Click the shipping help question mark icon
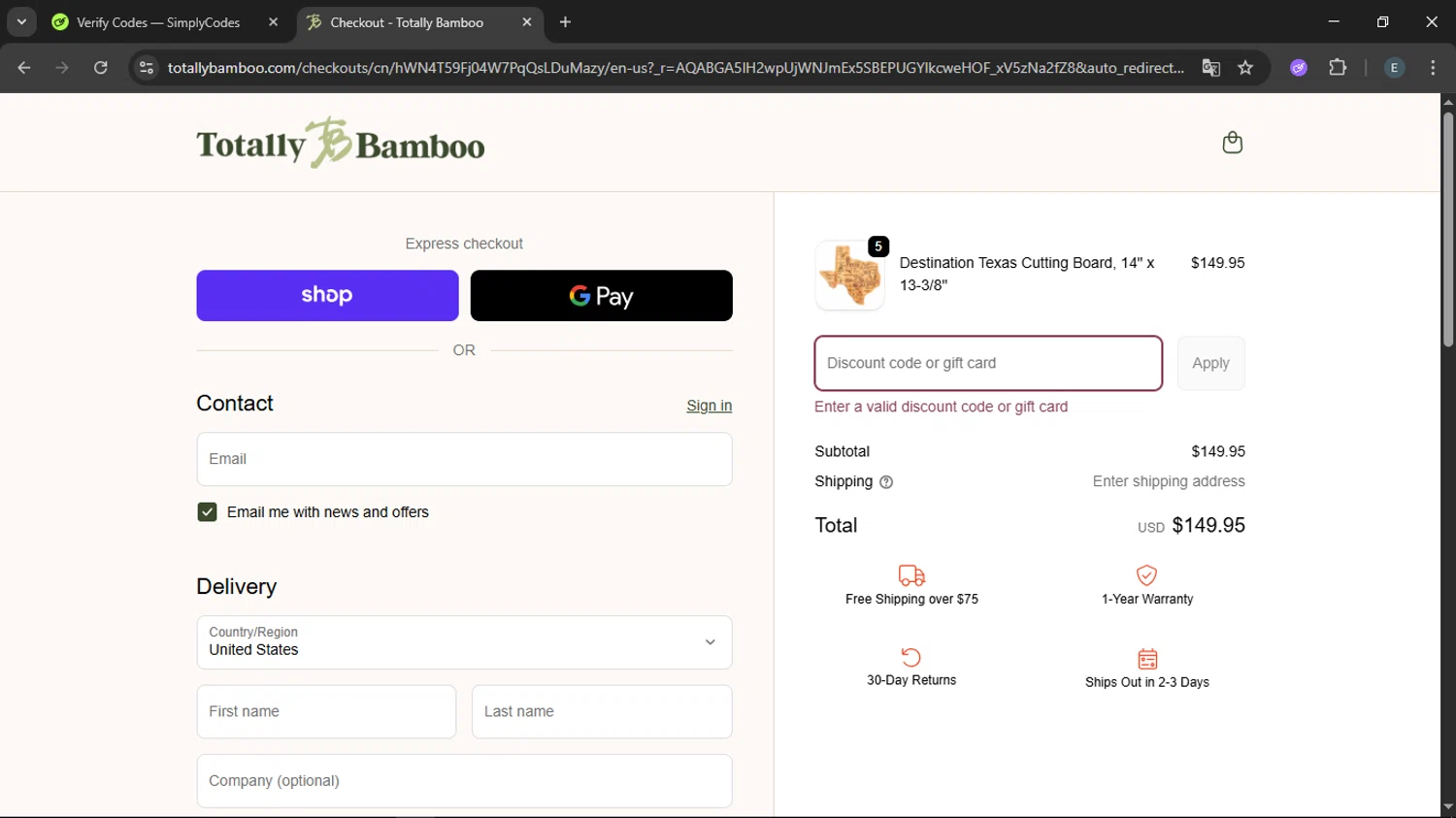This screenshot has height=818, width=1456. coord(886,482)
